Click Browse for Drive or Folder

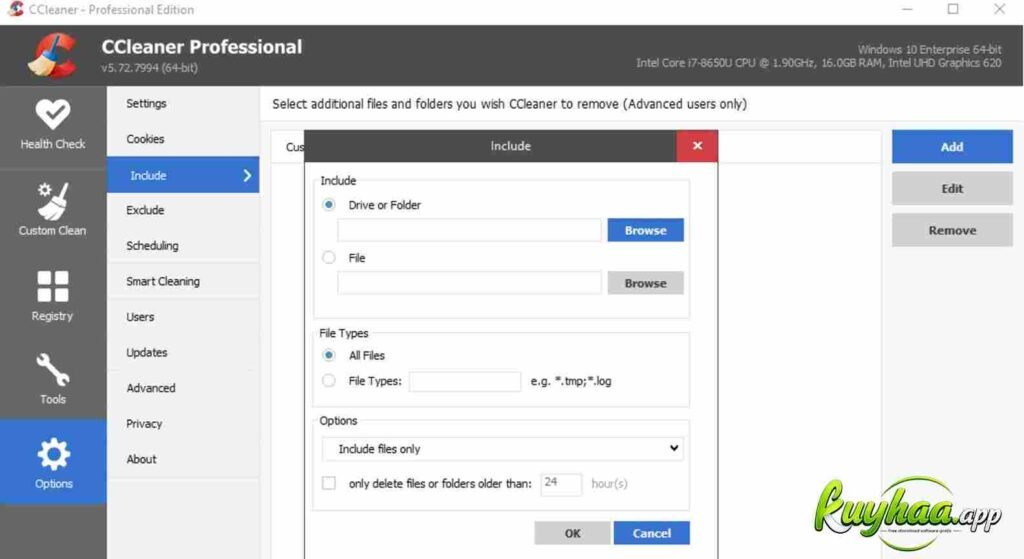point(645,230)
